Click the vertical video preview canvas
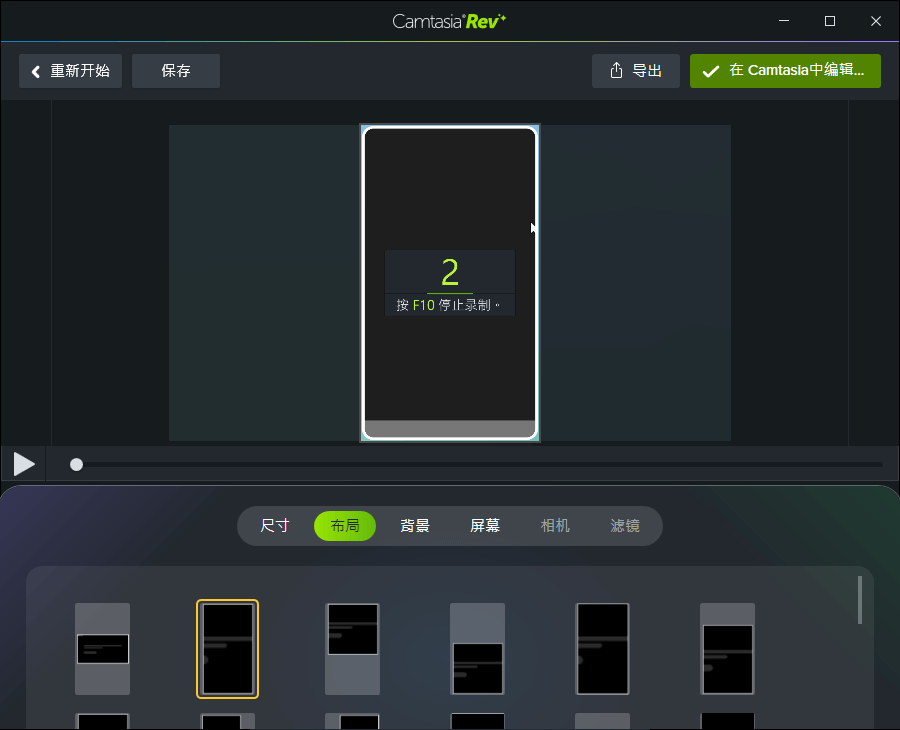900x730 pixels. 450,200
